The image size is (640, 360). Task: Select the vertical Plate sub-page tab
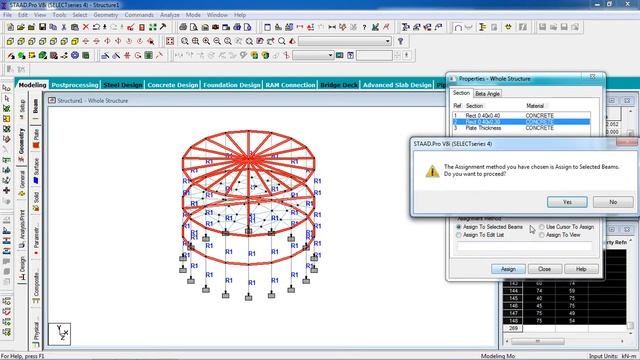[36, 138]
